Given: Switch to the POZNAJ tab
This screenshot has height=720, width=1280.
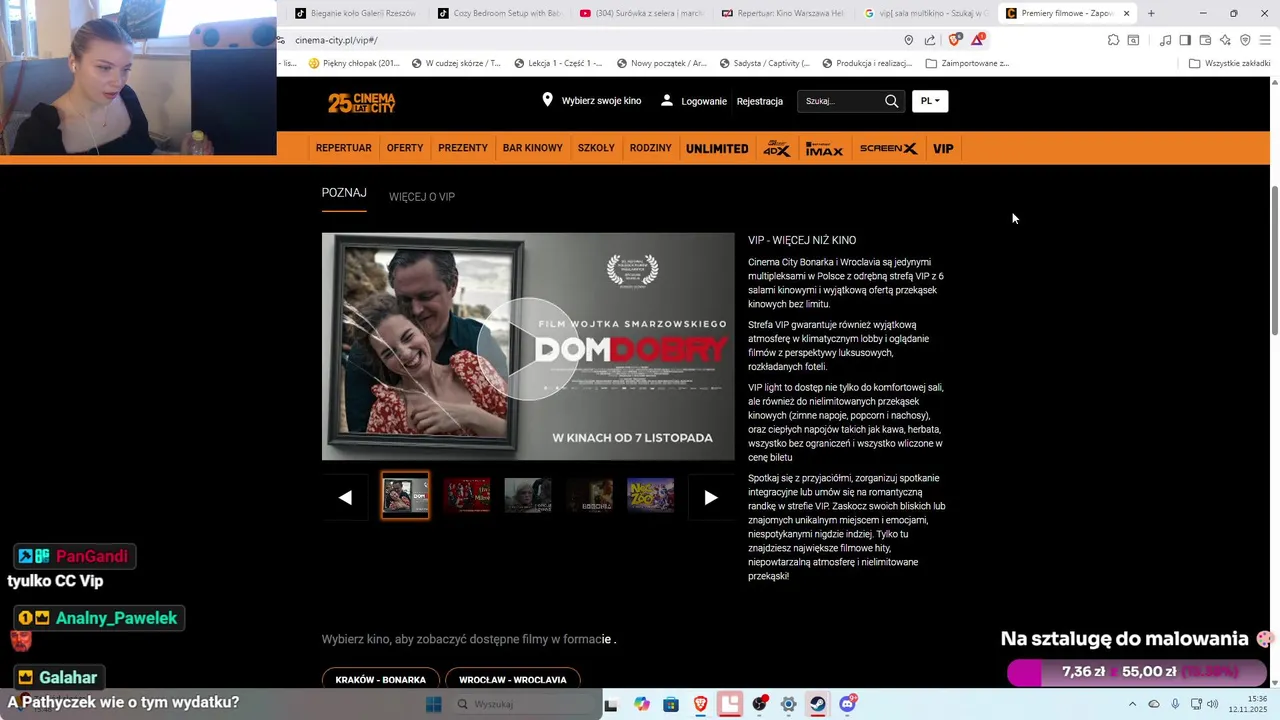Looking at the screenshot, I should (344, 193).
